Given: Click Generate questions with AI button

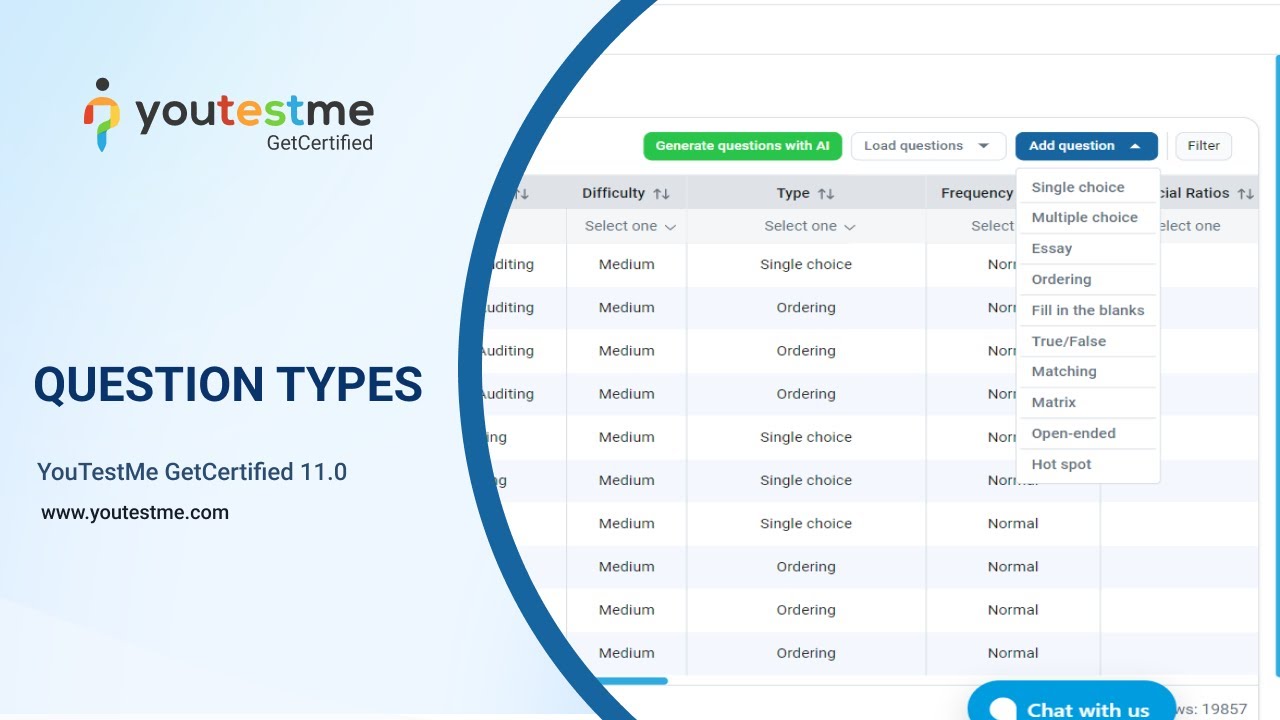Looking at the screenshot, I should click(742, 146).
